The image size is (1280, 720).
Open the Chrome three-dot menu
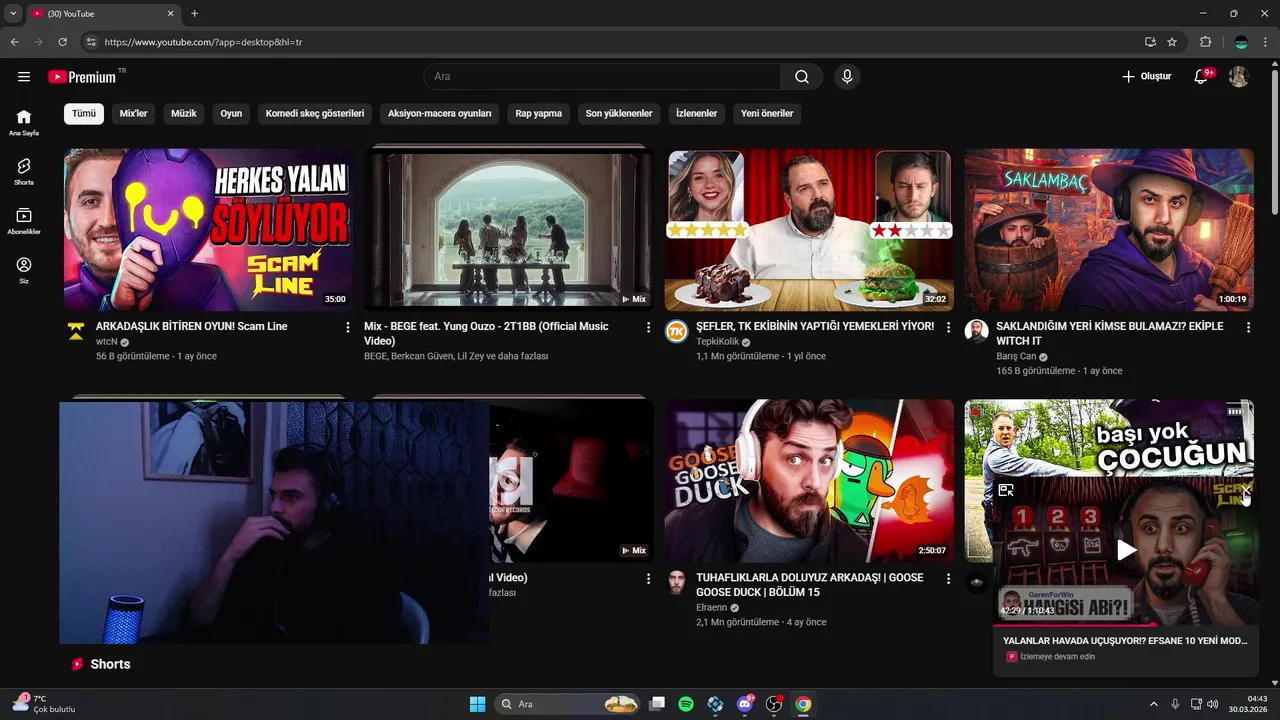(1266, 42)
